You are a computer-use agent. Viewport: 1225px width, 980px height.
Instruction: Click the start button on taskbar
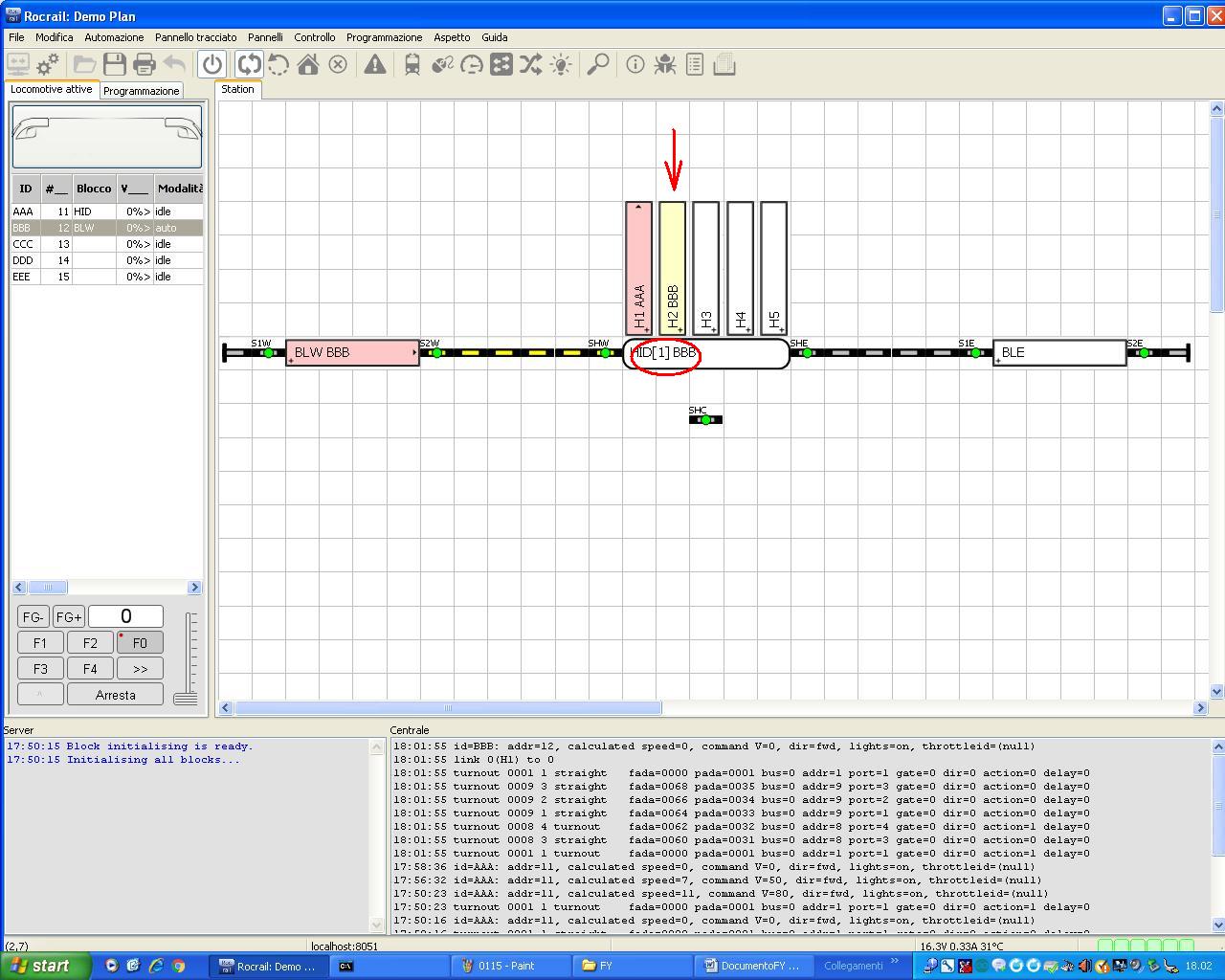pyautogui.click(x=46, y=966)
